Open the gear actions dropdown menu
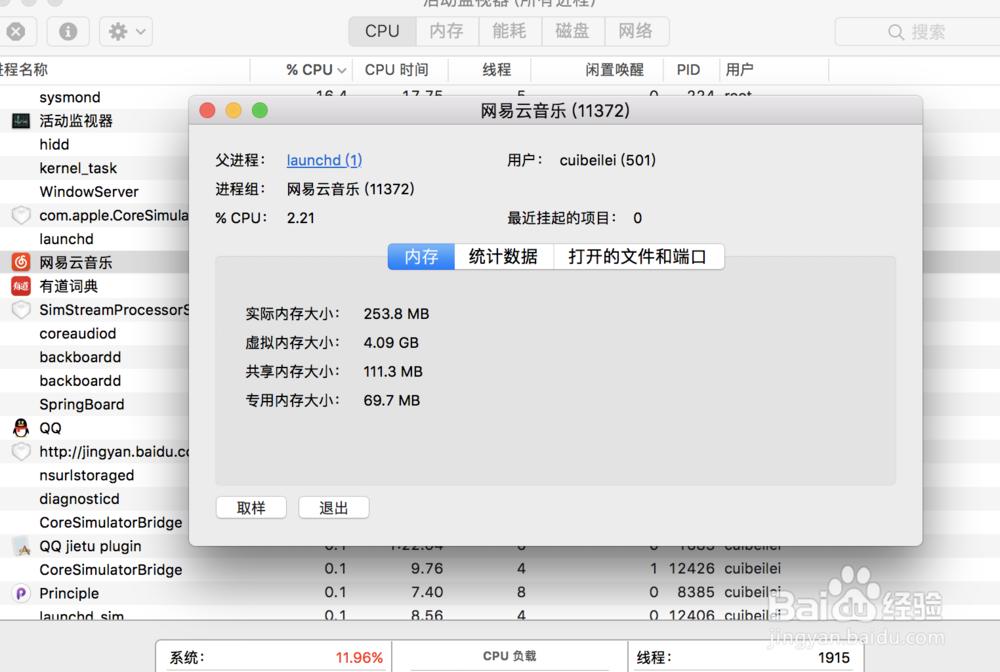The image size is (1000, 672). (x=126, y=31)
